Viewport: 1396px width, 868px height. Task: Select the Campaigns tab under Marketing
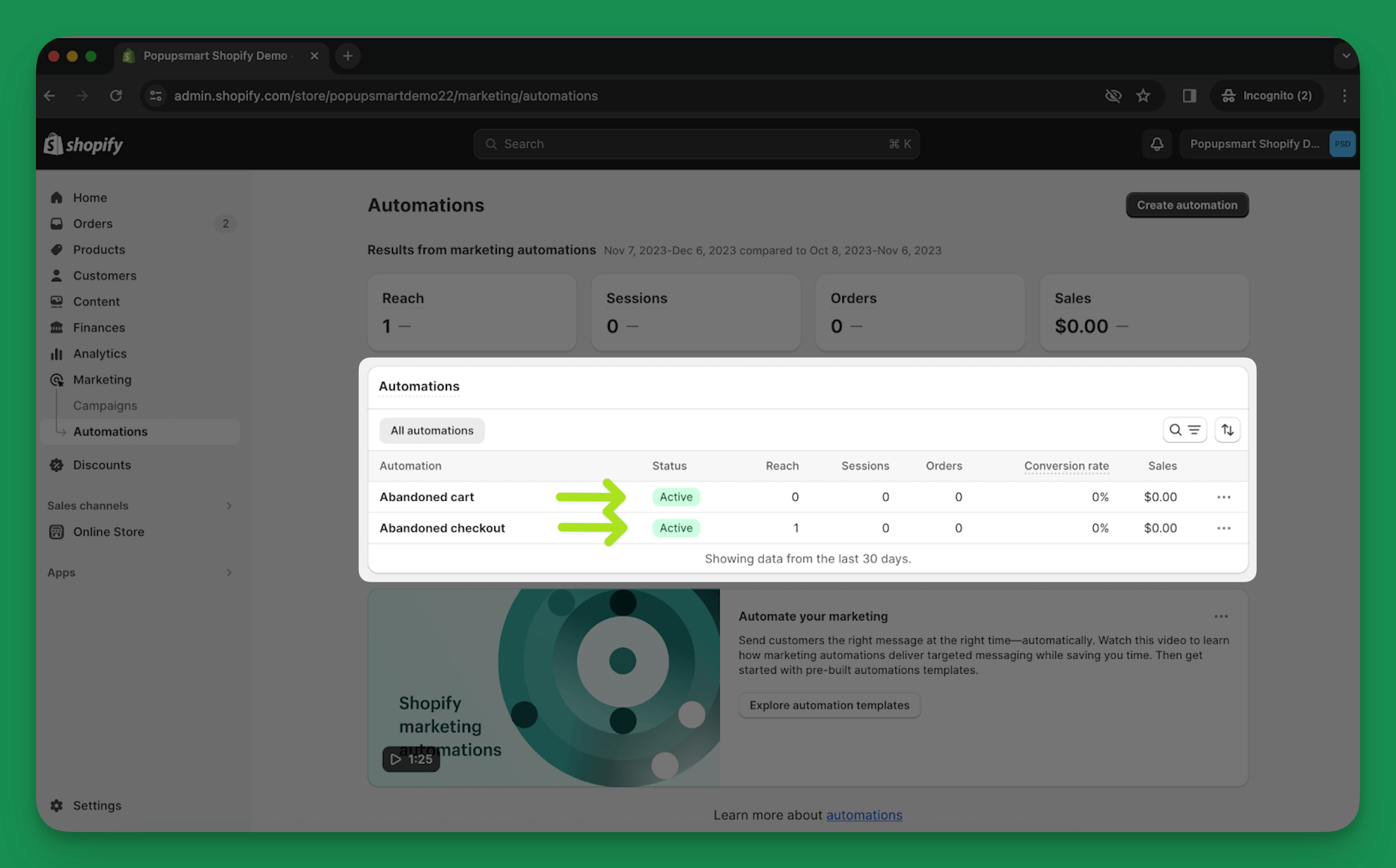point(105,405)
